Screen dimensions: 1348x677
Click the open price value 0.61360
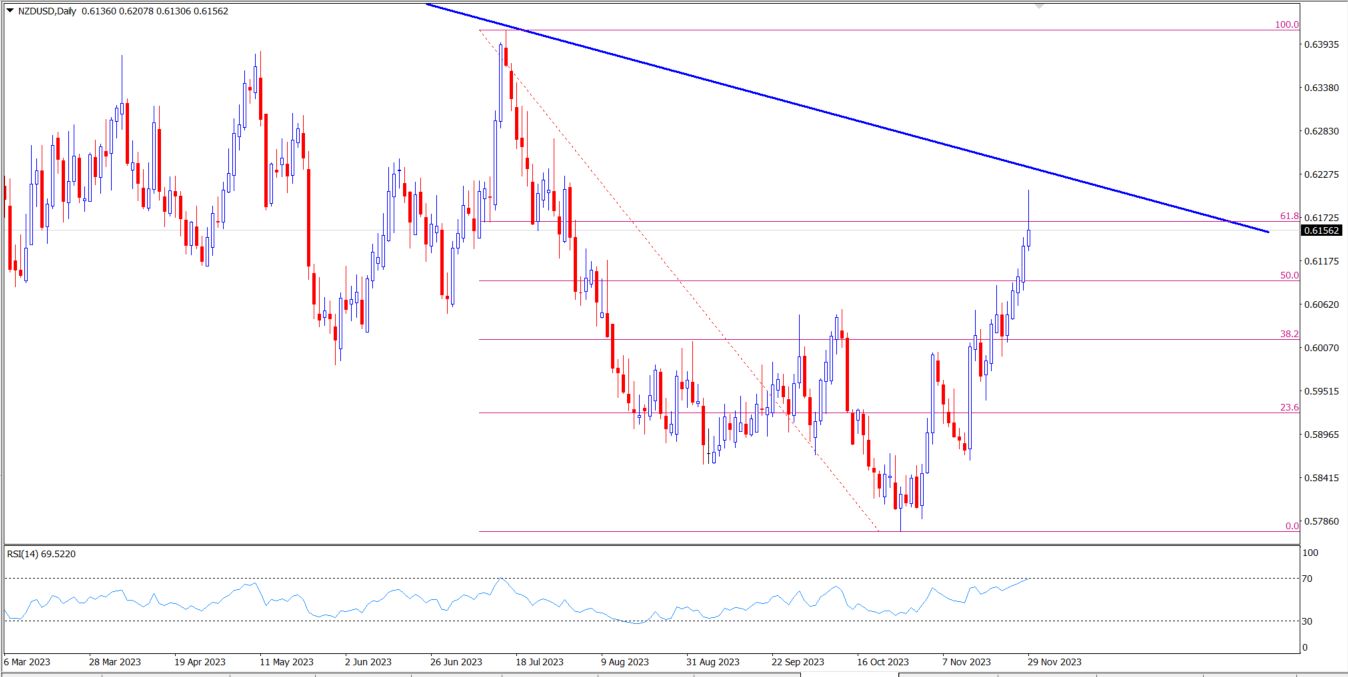coord(98,11)
